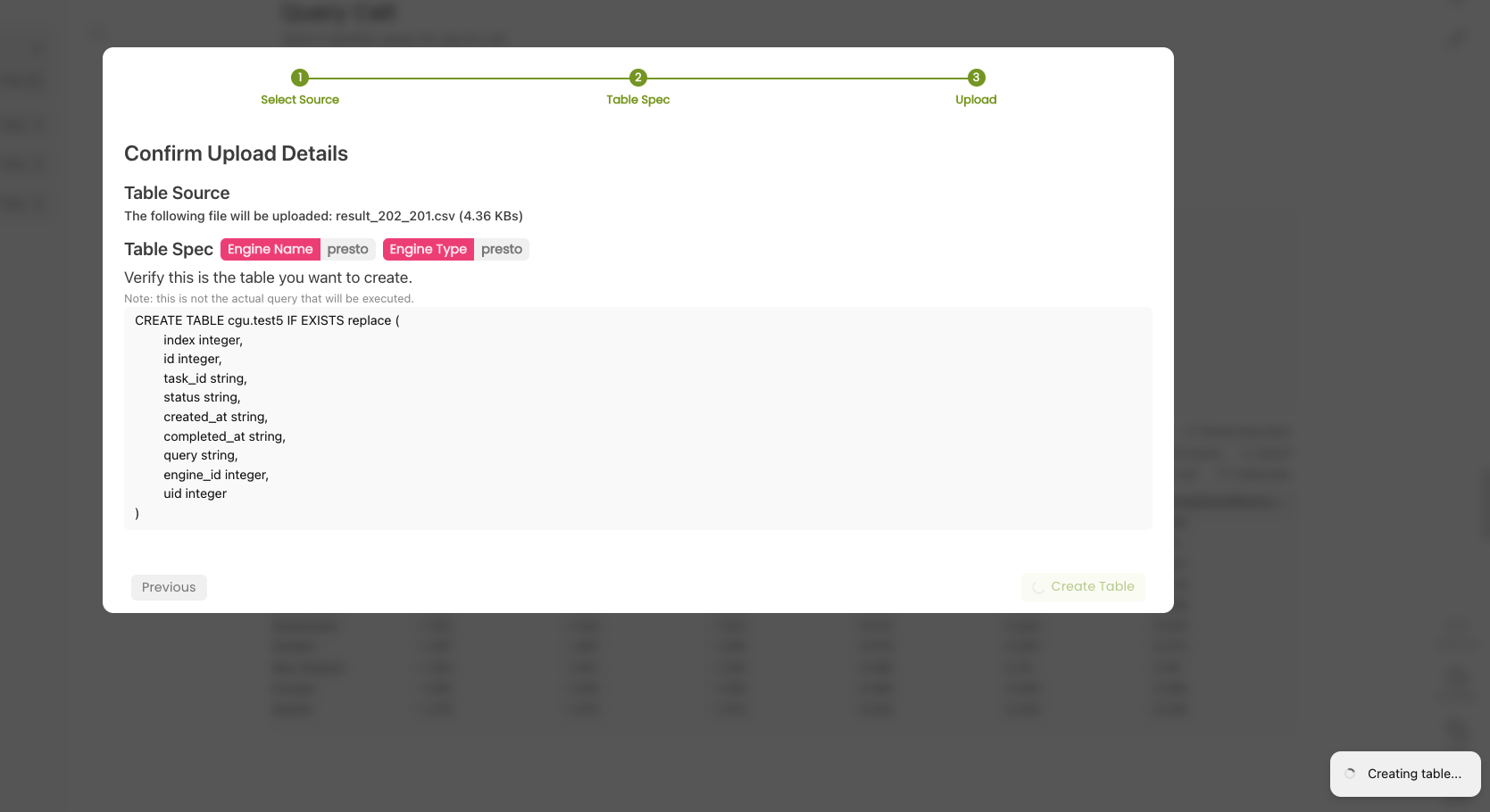Click the spinner inside Create Table button
Image resolution: width=1490 pixels, height=812 pixels.
tap(1038, 587)
